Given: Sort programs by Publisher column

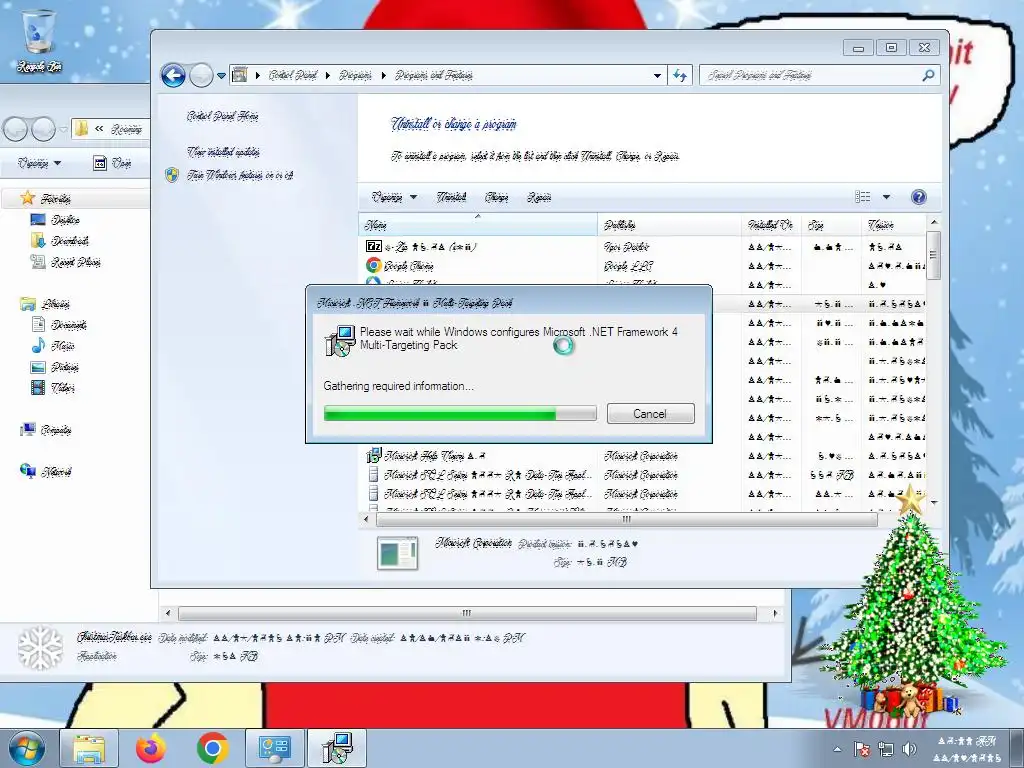Looking at the screenshot, I should (x=669, y=225).
